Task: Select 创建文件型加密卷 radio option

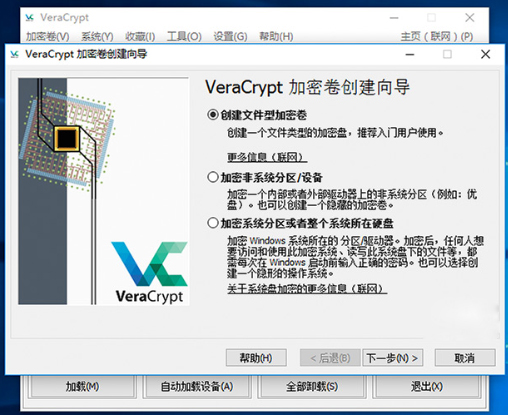Action: click(x=213, y=115)
